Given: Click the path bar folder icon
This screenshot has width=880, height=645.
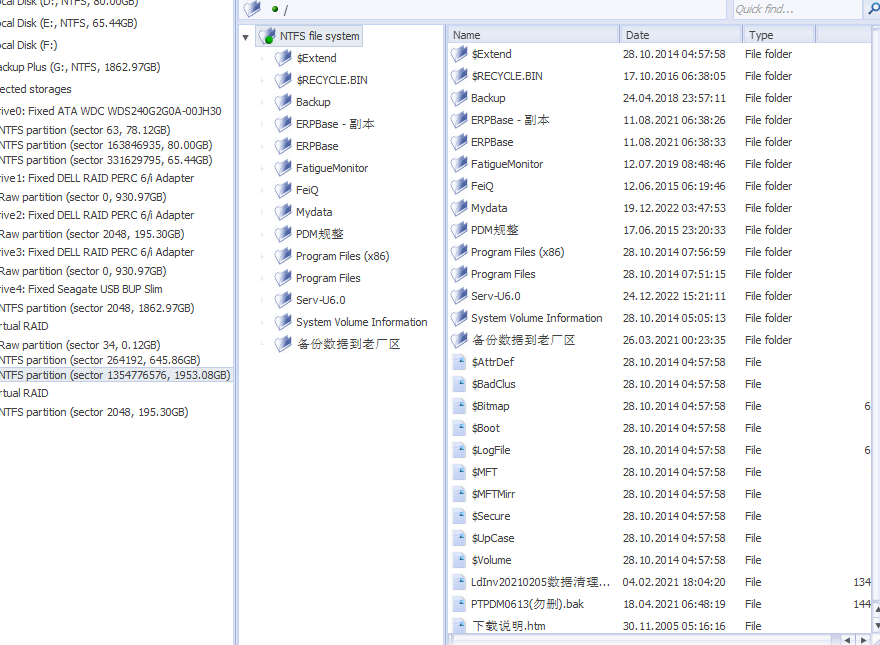Looking at the screenshot, I should click(253, 8).
